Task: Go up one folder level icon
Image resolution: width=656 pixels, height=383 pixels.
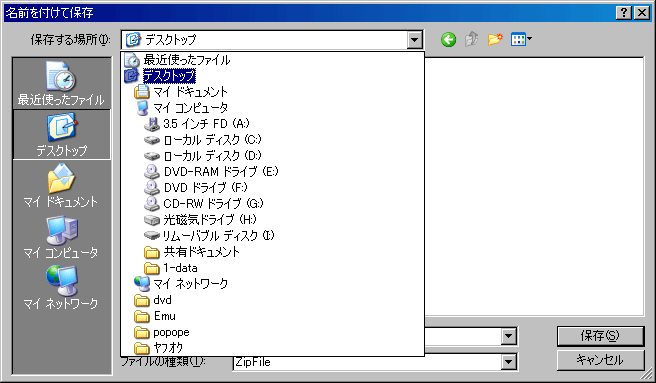Action: point(472,39)
